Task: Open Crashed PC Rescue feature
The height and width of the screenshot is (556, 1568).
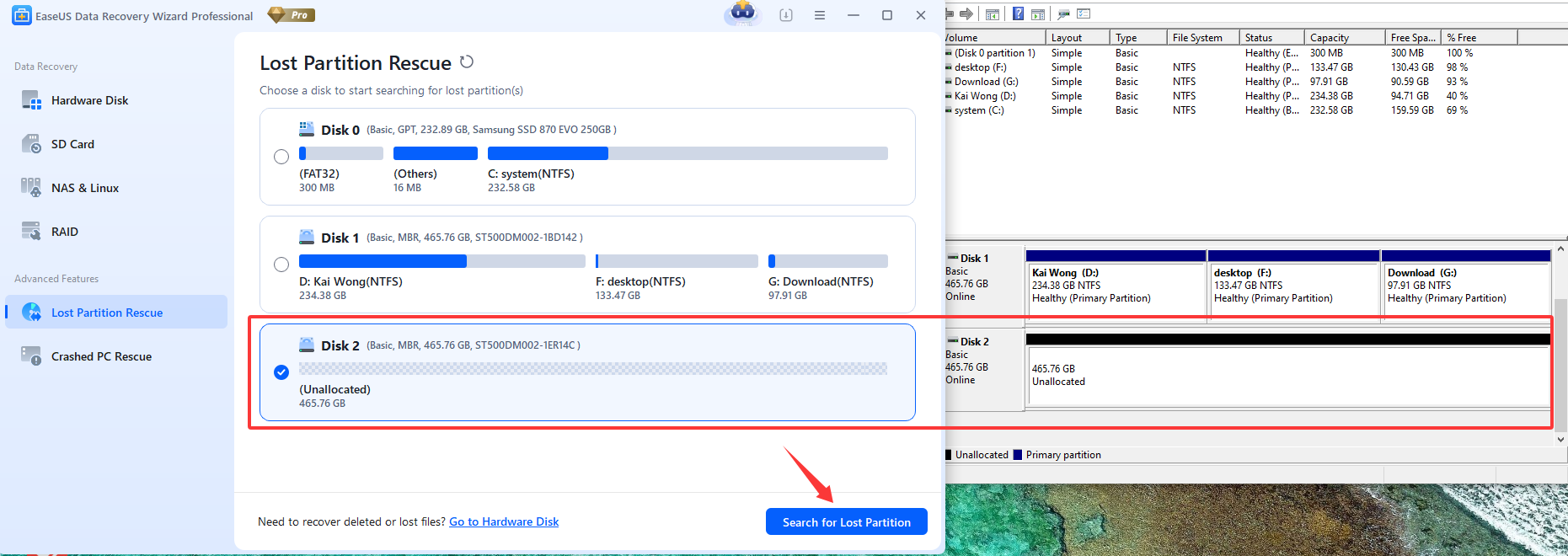Action: pyautogui.click(x=101, y=356)
